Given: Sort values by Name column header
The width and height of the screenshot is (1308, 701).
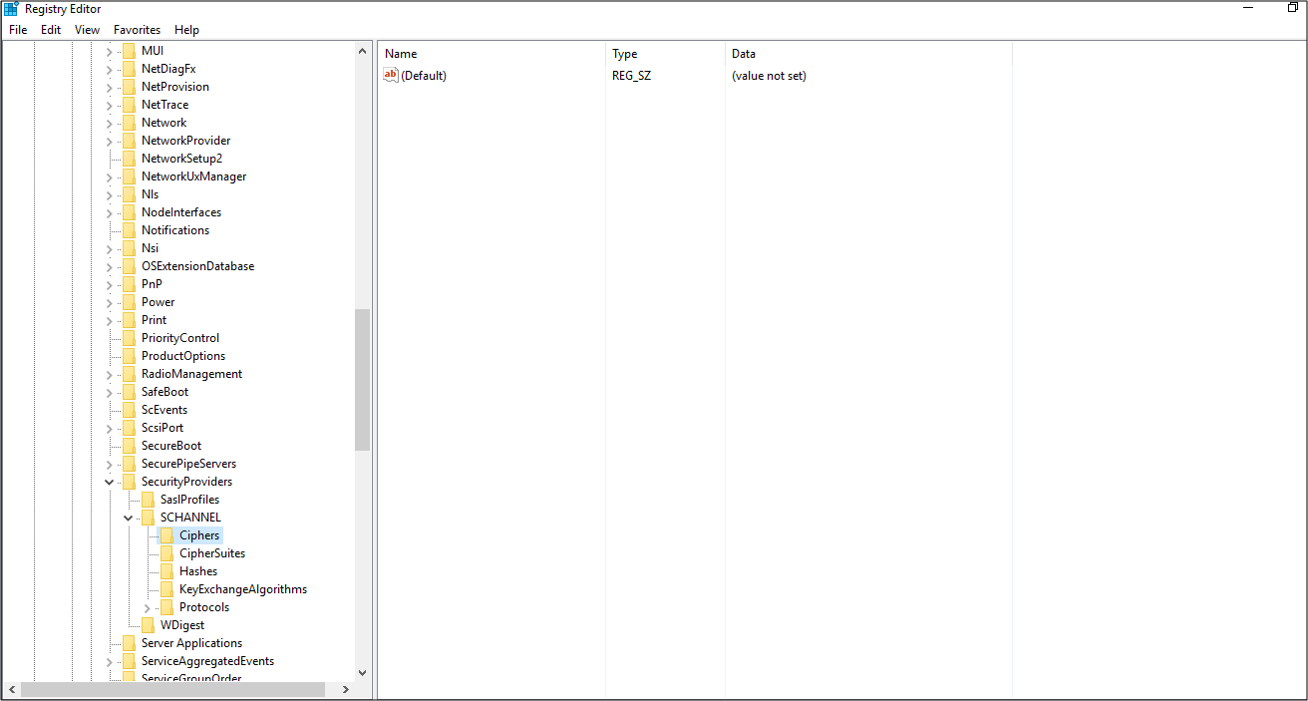Looking at the screenshot, I should (x=401, y=54).
